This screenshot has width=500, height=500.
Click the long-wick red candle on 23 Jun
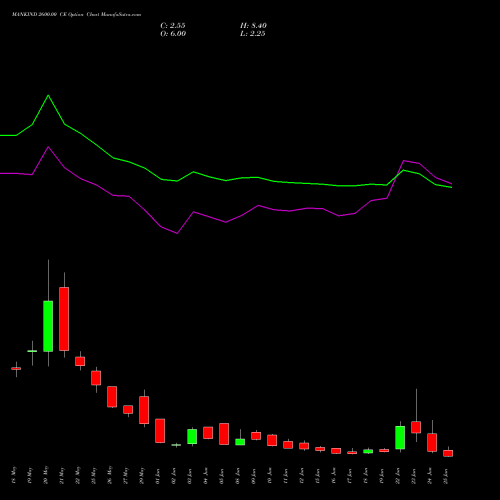tap(416, 427)
